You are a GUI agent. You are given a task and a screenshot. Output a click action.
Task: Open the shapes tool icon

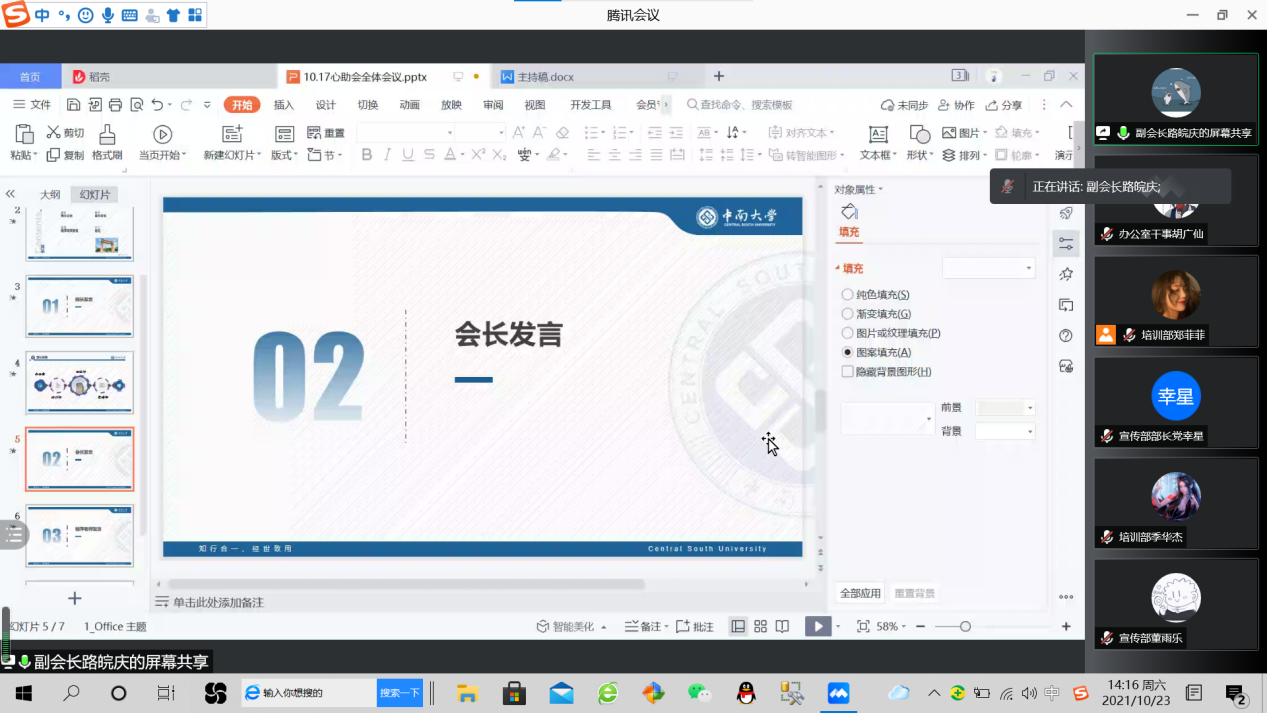919,135
